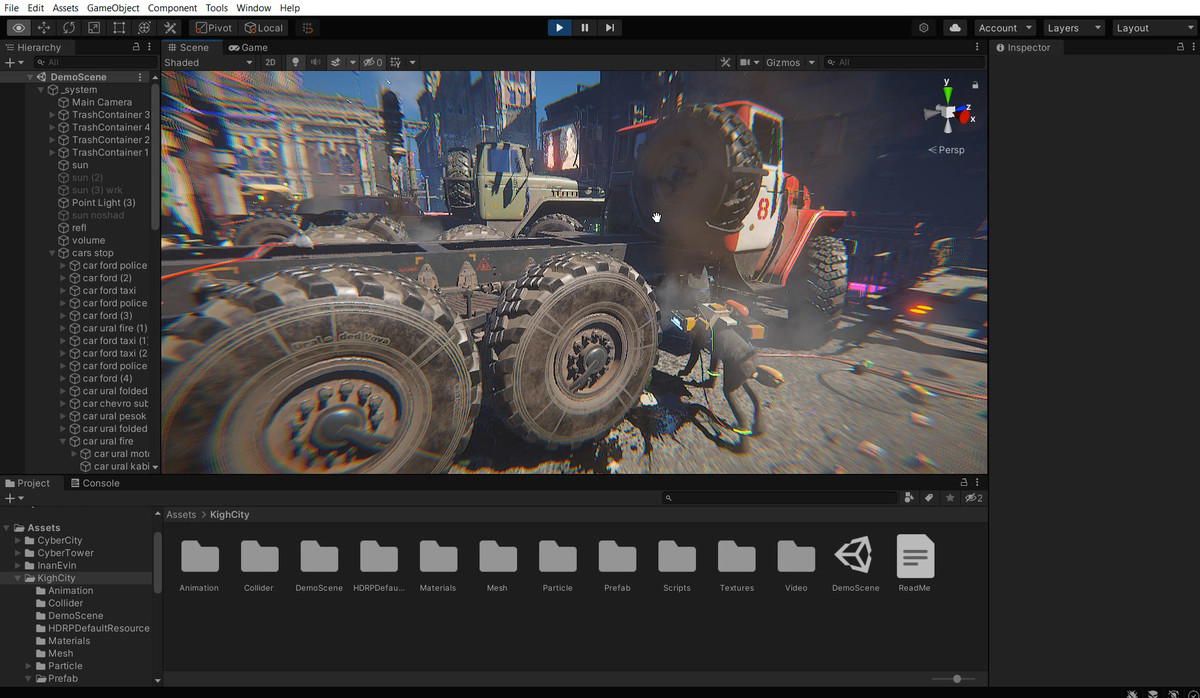Open the Scripts folder thumbnail
1200x698 pixels.
pos(677,556)
